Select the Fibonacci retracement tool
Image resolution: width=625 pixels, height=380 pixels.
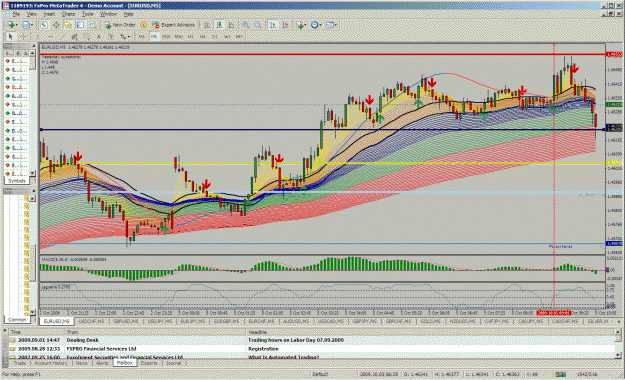[87, 36]
